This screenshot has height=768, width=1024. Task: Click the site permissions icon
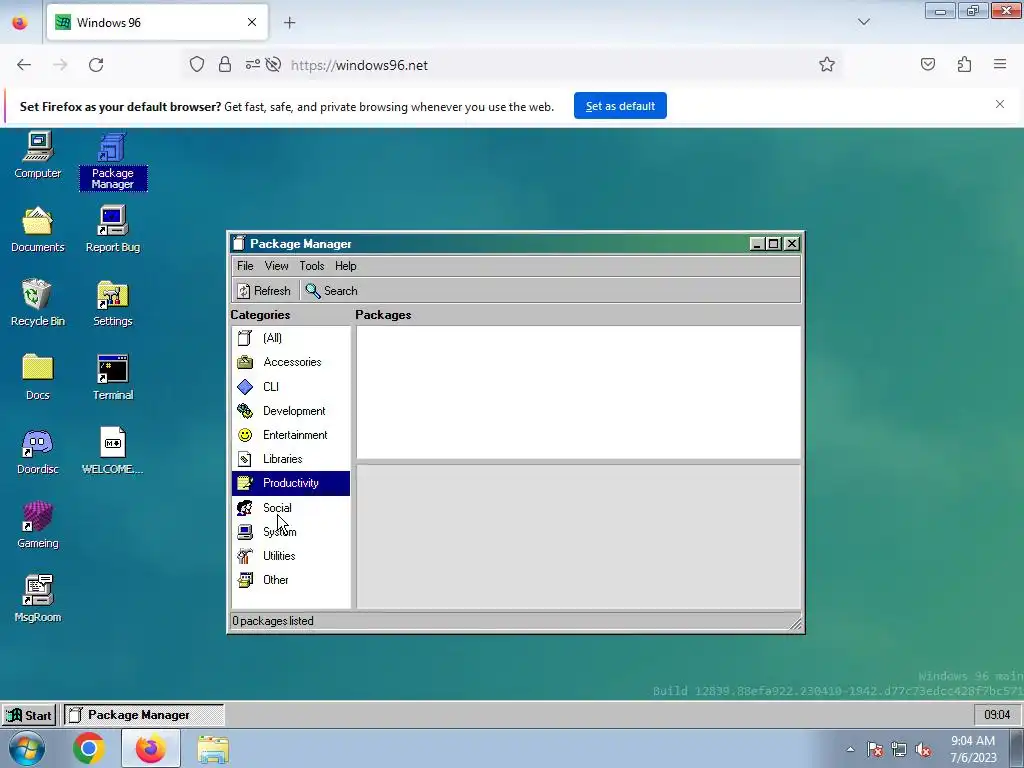(x=253, y=65)
